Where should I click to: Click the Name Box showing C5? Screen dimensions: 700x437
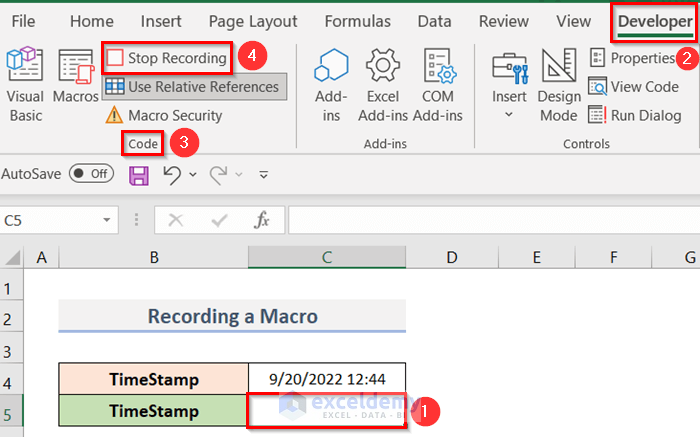point(51,220)
